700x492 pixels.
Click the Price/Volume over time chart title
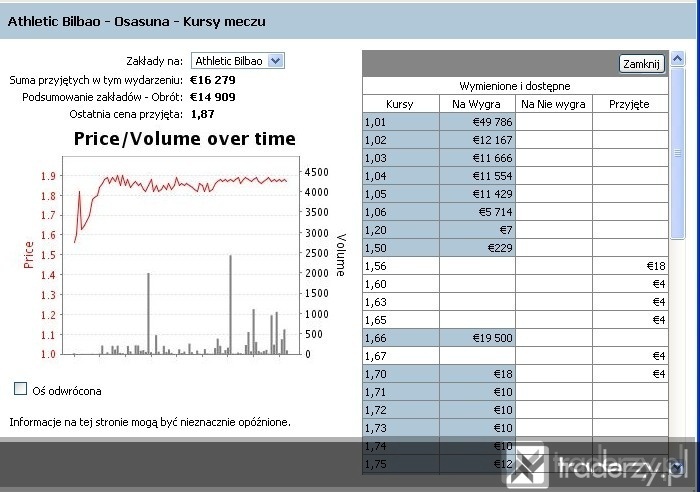[184, 138]
